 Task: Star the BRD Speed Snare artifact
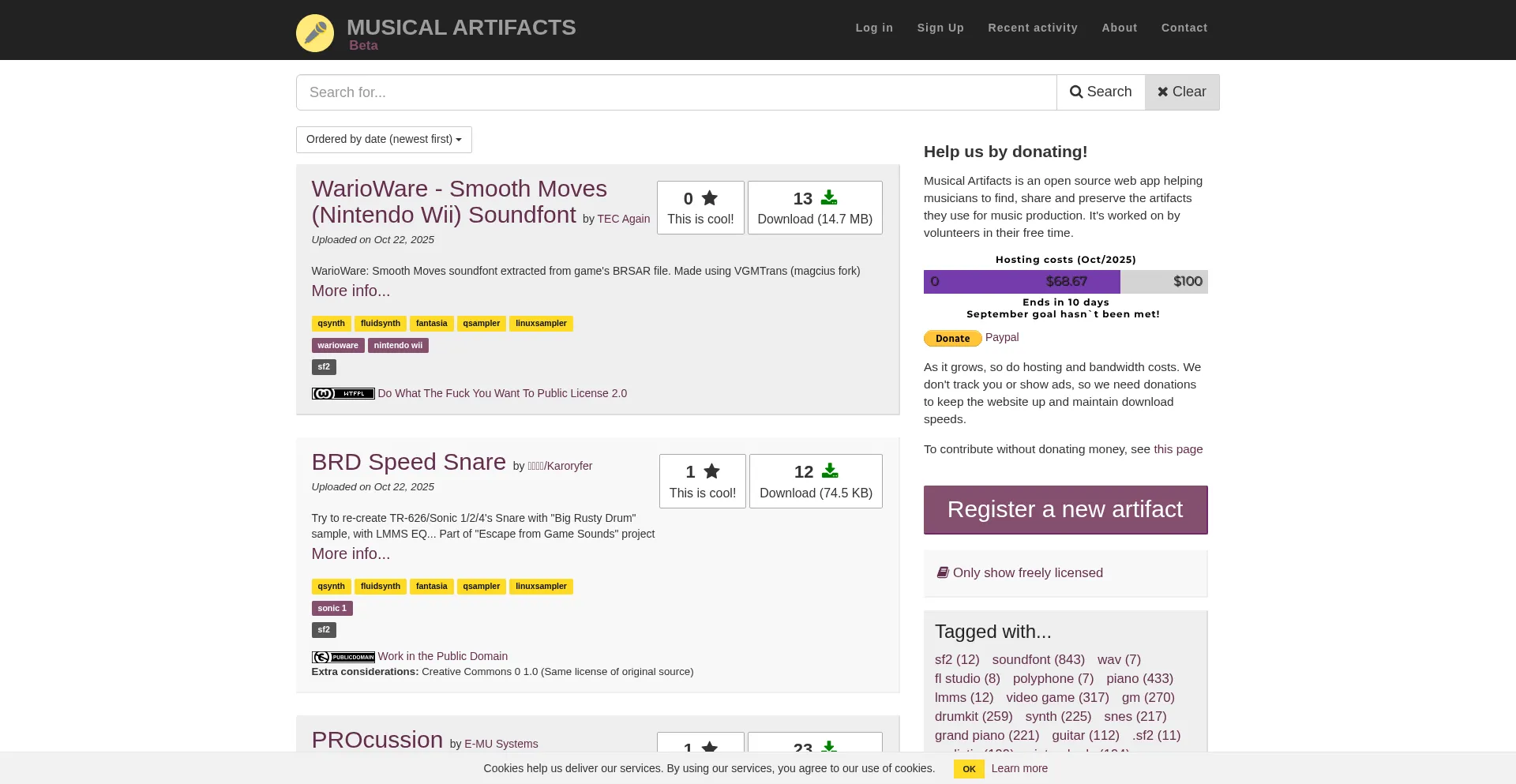[702, 481]
